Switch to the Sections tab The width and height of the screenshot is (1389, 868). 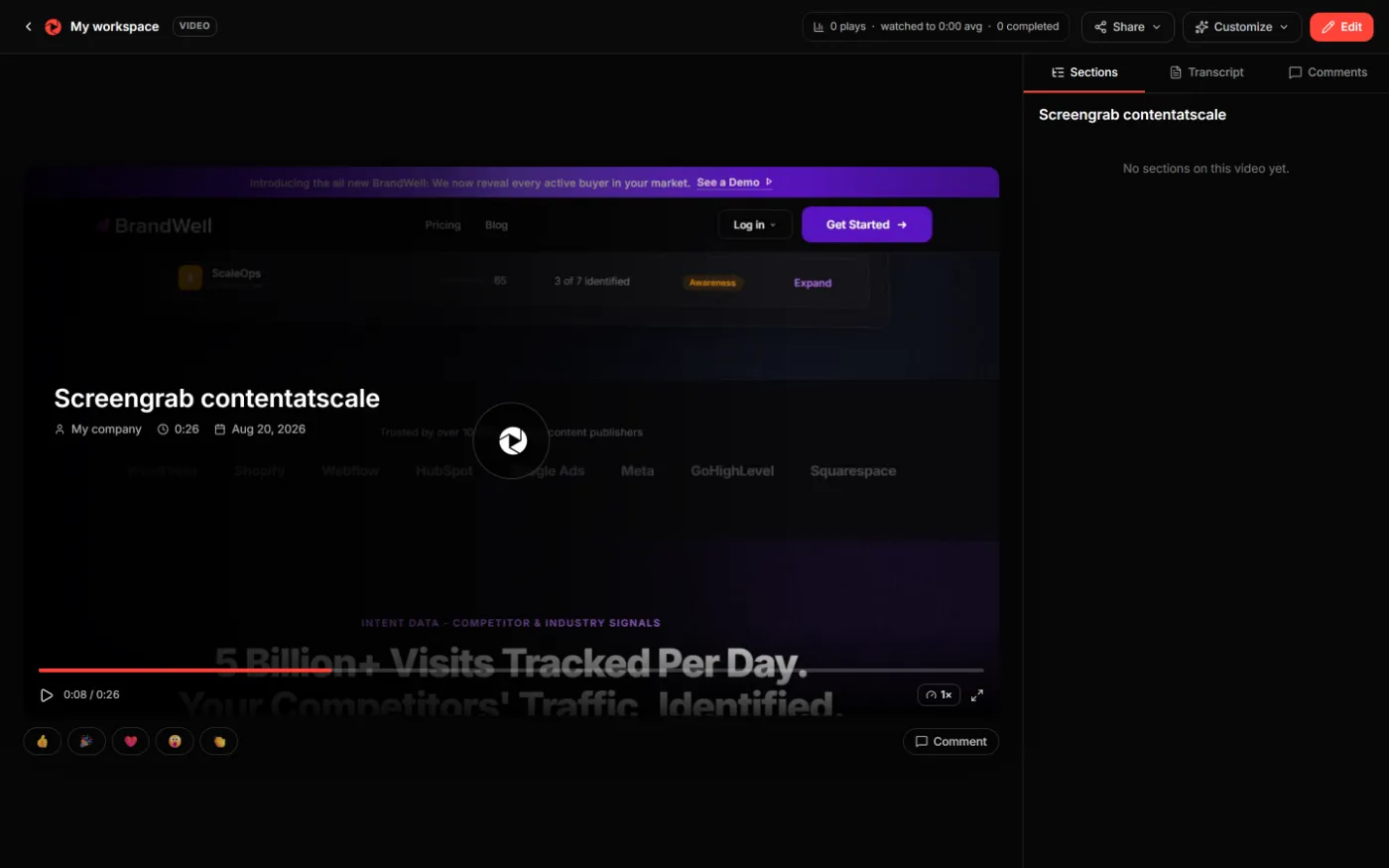[1083, 72]
